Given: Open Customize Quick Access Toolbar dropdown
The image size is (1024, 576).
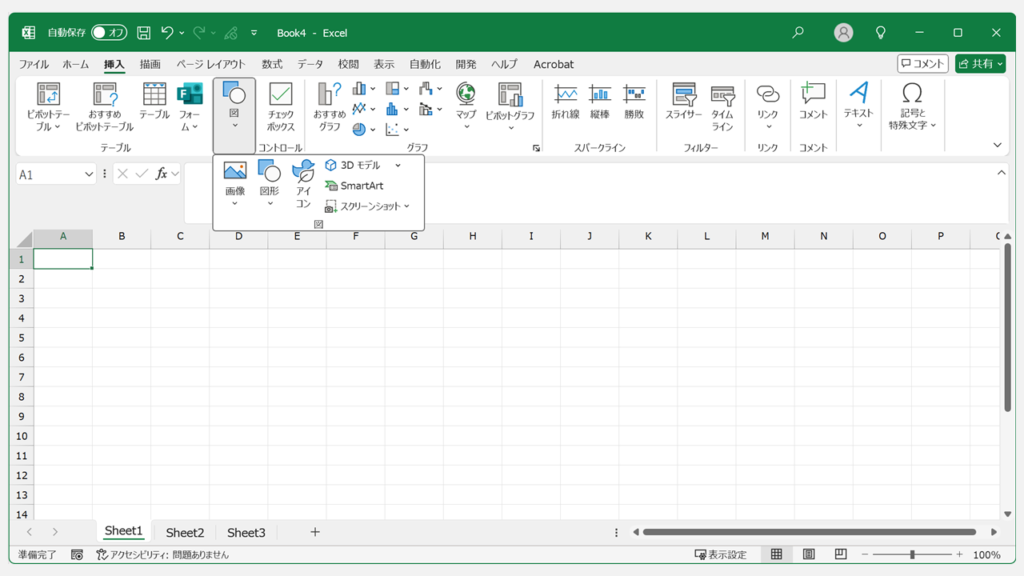Looking at the screenshot, I should 254,33.
